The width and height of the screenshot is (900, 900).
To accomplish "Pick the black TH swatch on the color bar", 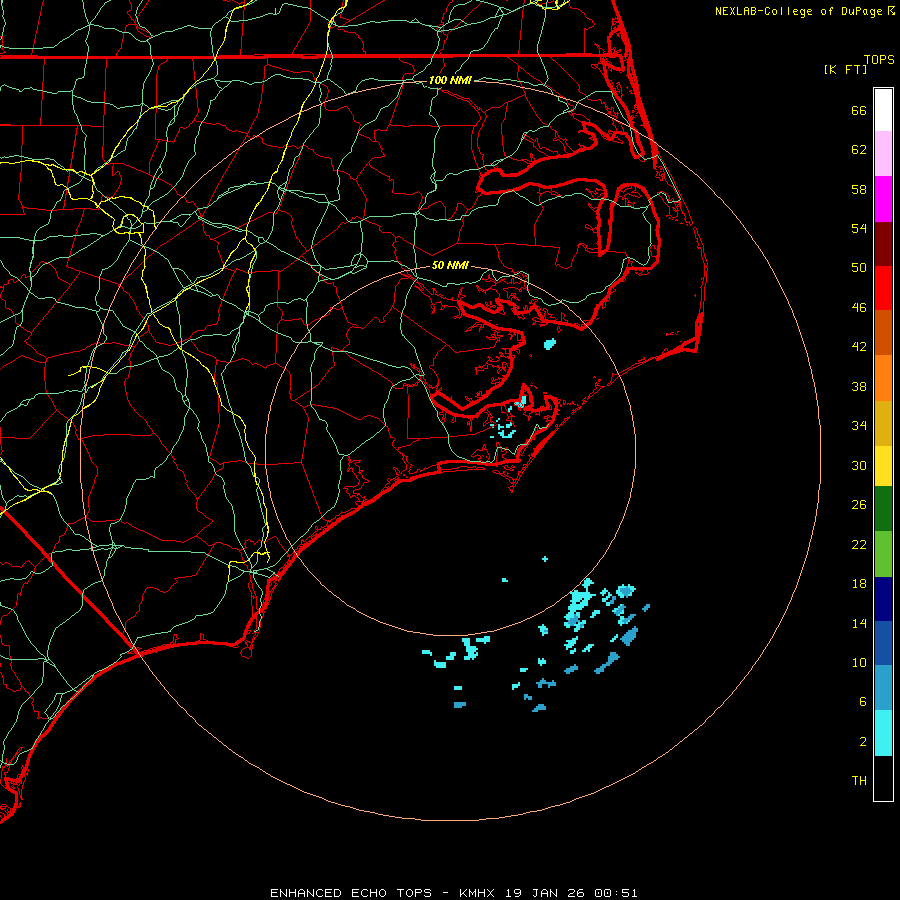I will tap(883, 778).
